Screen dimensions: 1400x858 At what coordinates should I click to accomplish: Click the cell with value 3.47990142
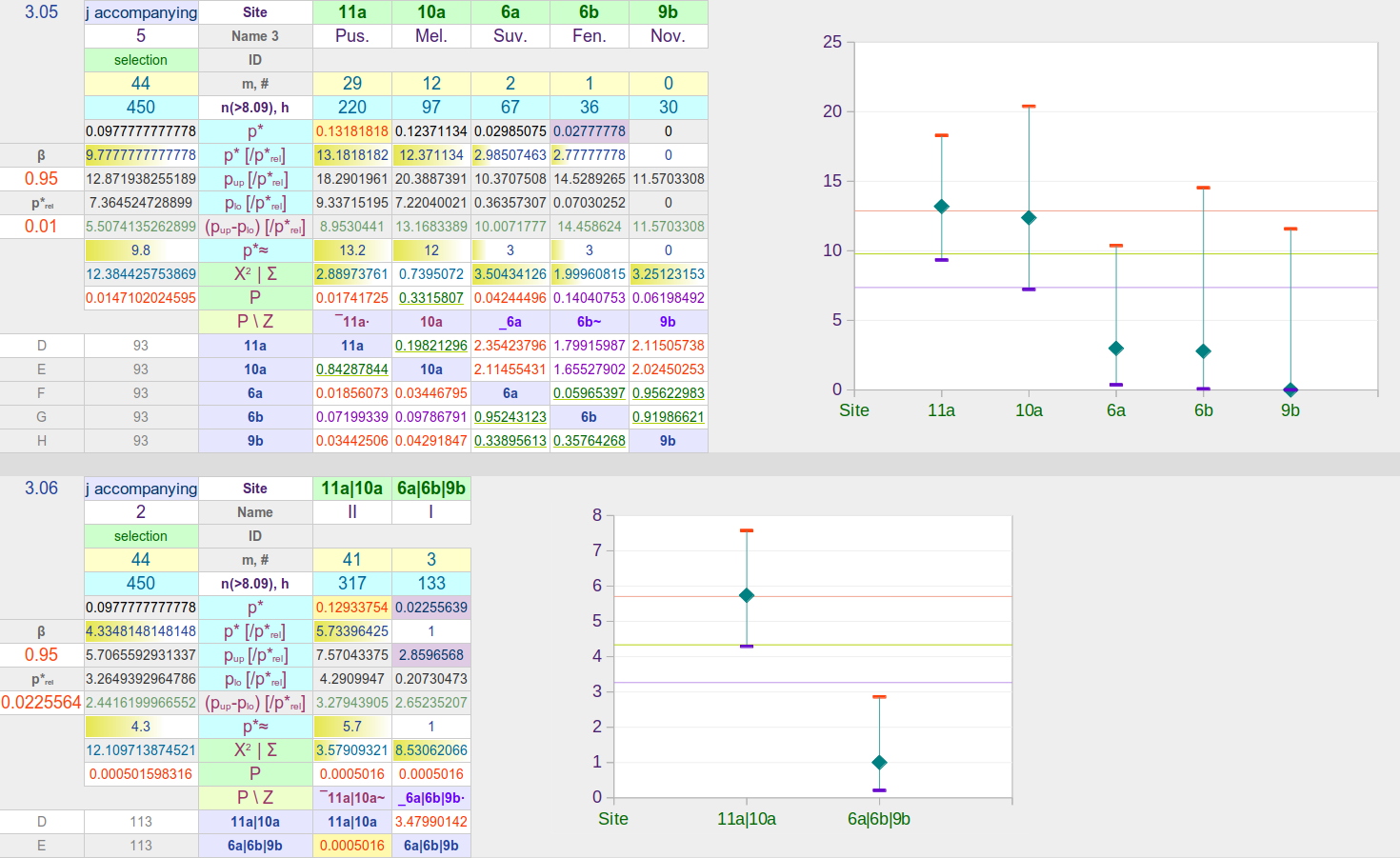[430, 822]
